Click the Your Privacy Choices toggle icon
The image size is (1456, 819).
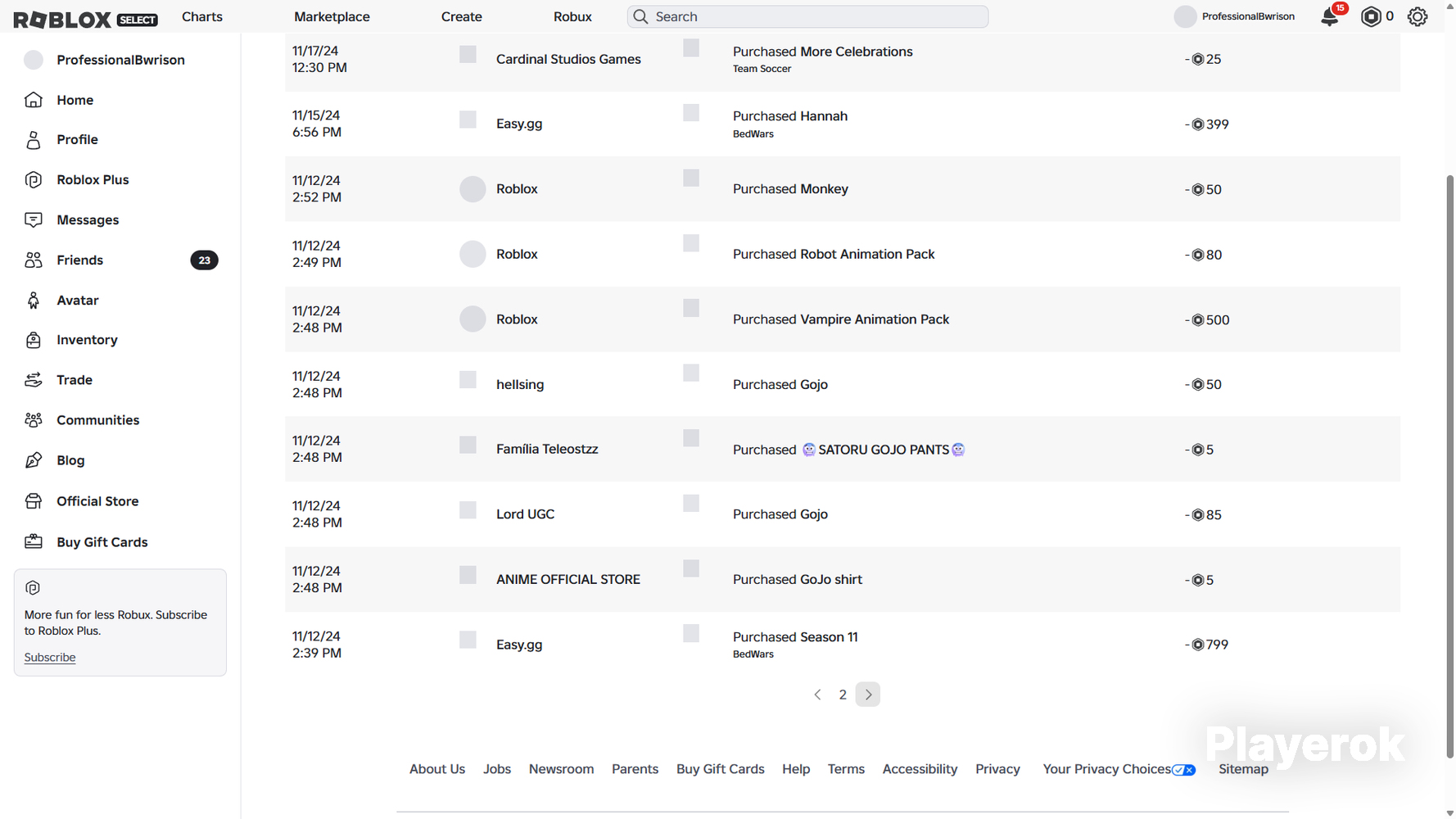pos(1184,770)
